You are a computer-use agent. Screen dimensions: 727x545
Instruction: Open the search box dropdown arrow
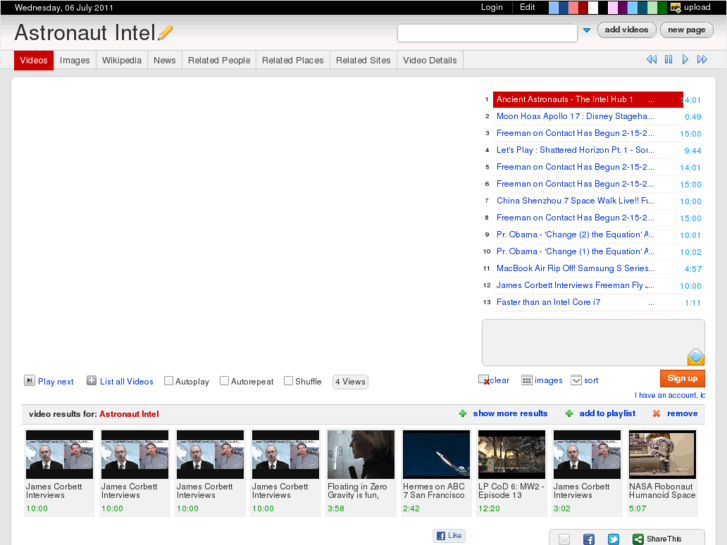click(x=587, y=30)
